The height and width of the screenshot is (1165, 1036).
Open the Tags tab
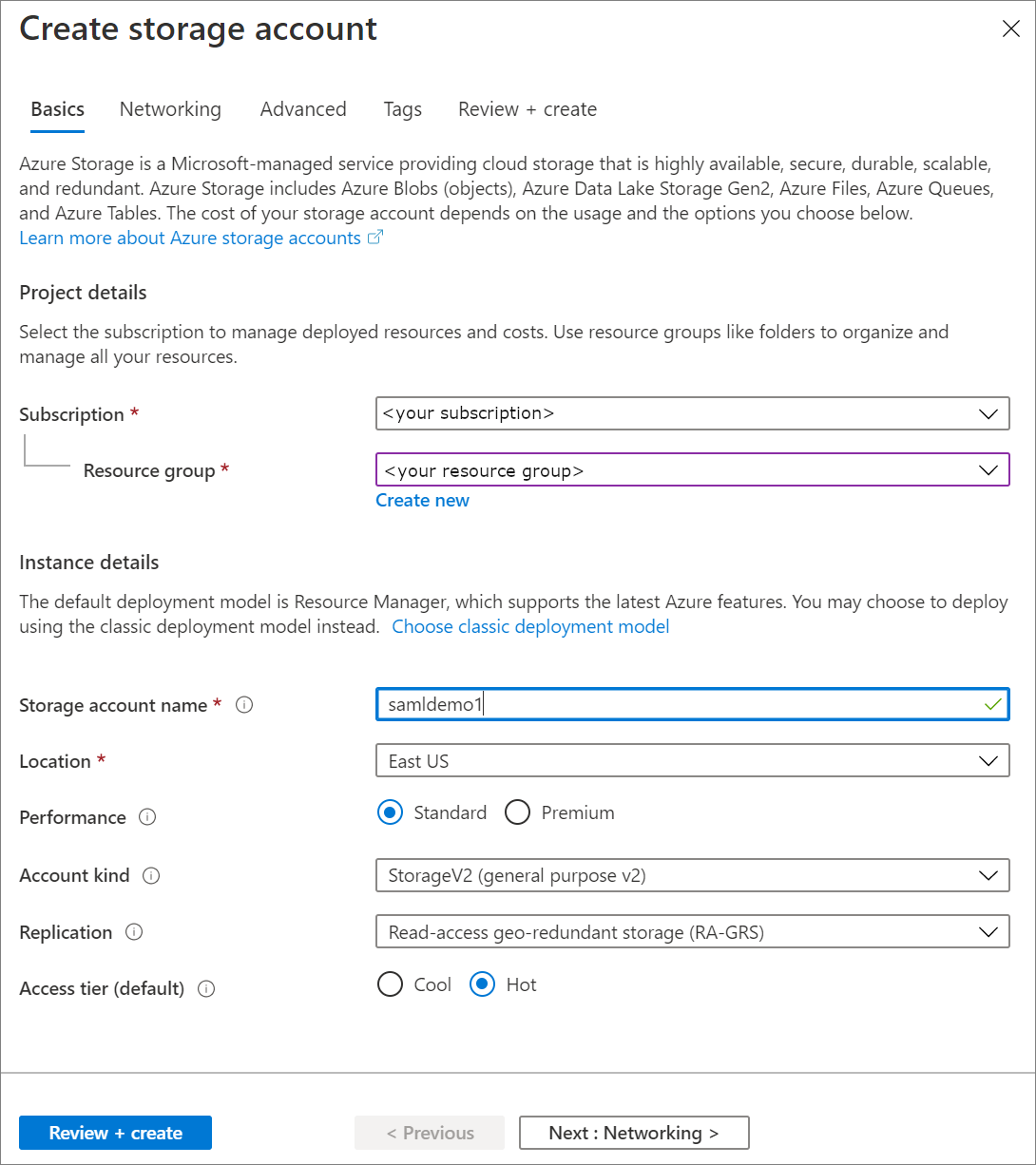(x=402, y=109)
